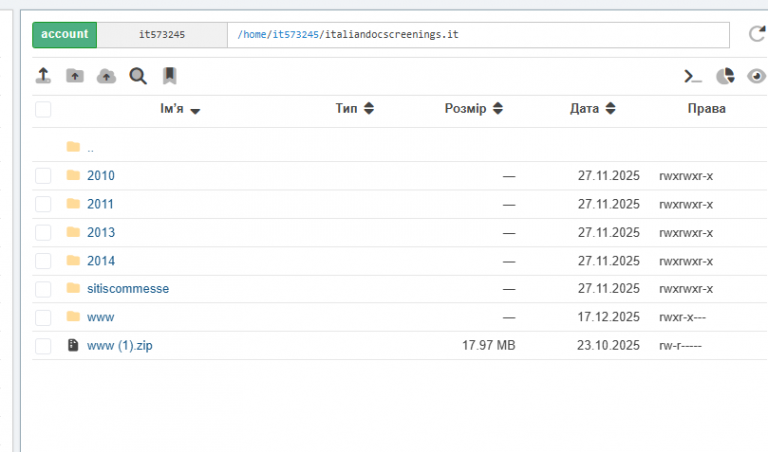The height and width of the screenshot is (452, 768).
Task: Check the box for folder 2014
Action: click(x=43, y=261)
